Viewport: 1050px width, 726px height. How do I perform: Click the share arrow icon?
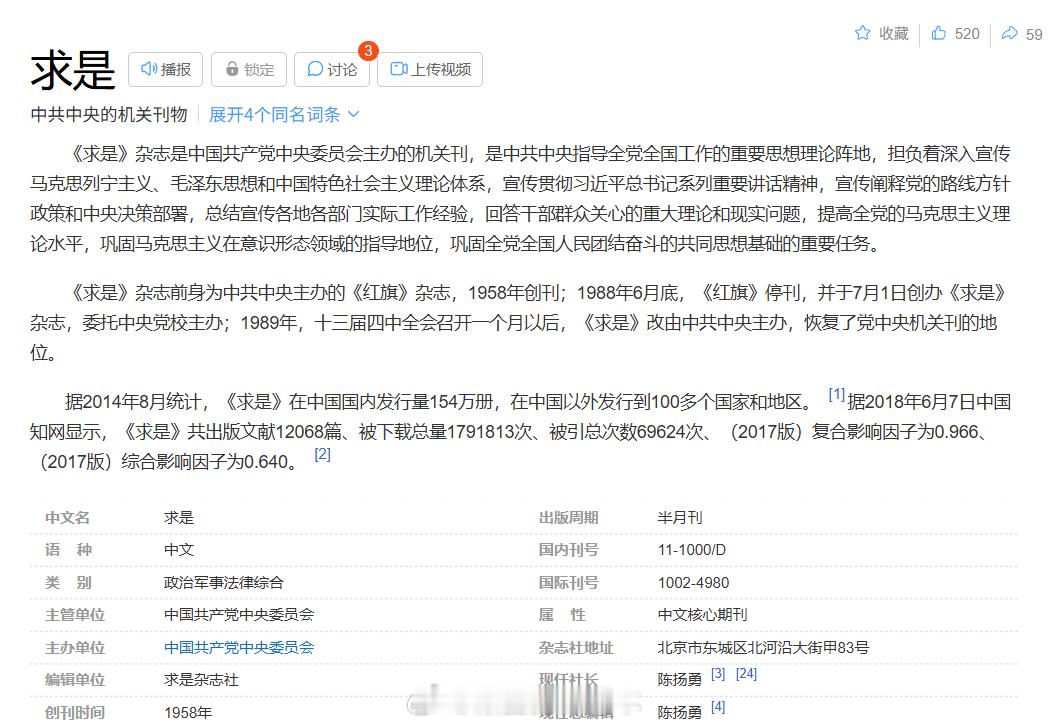[x=1009, y=33]
